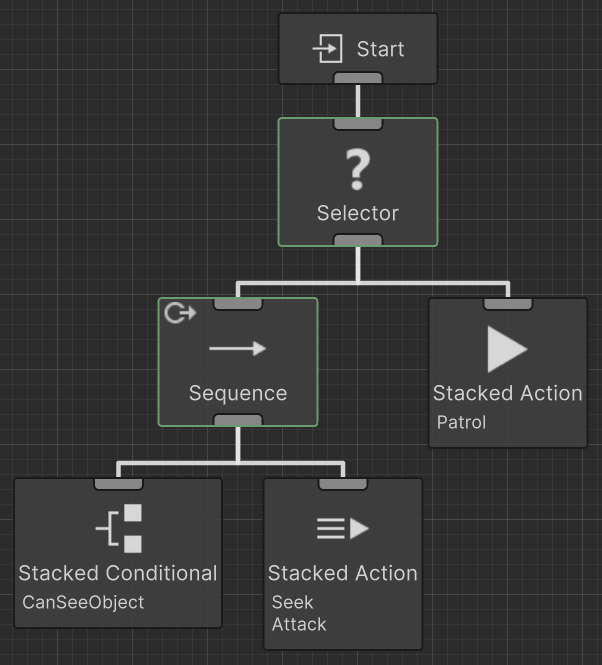Click the Sequence node's bottom output port
This screenshot has height=665, width=602.
click(238, 420)
